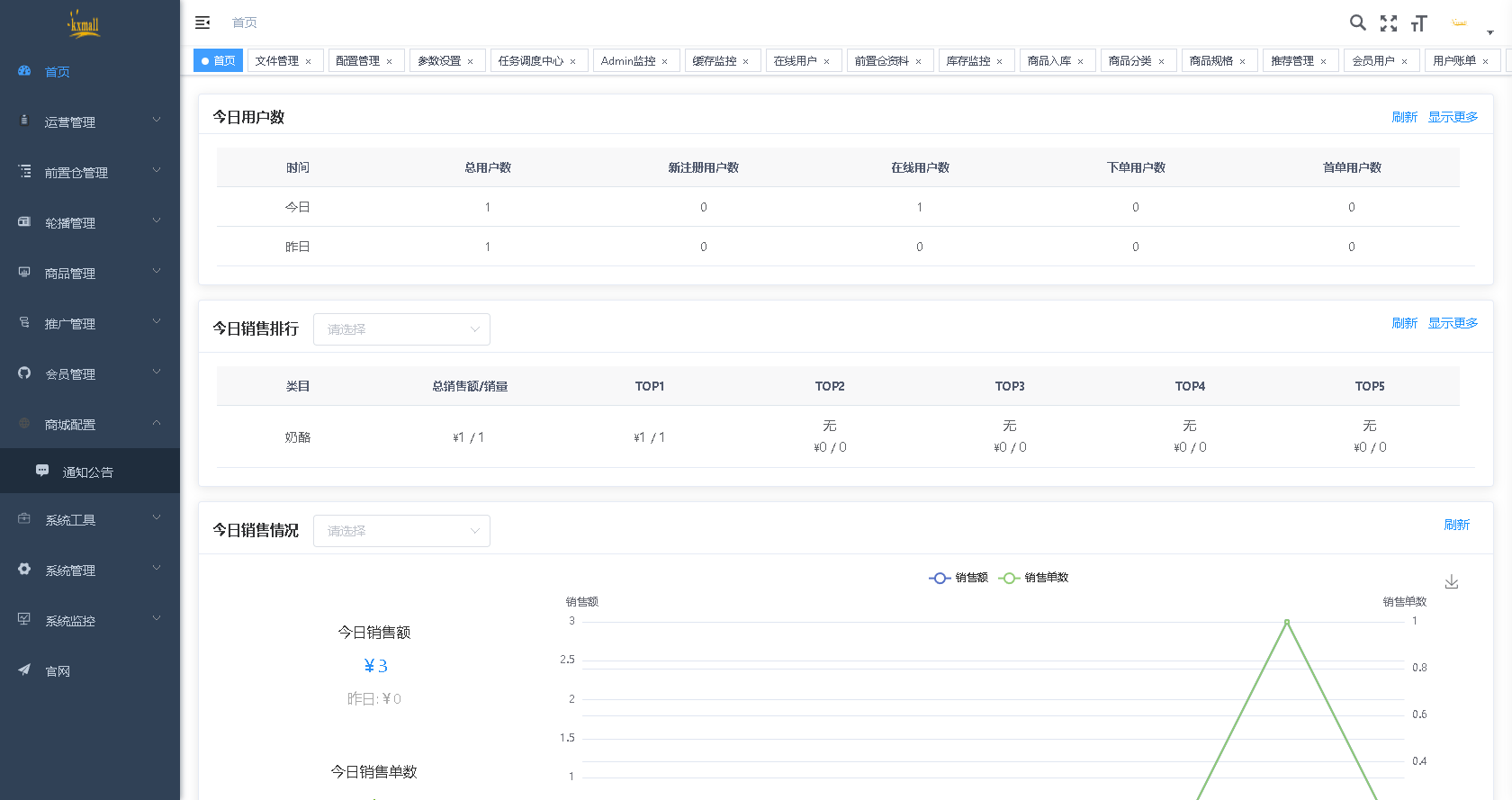Open the font size adjustment icon
Viewport: 1512px width, 800px height.
click(1419, 23)
